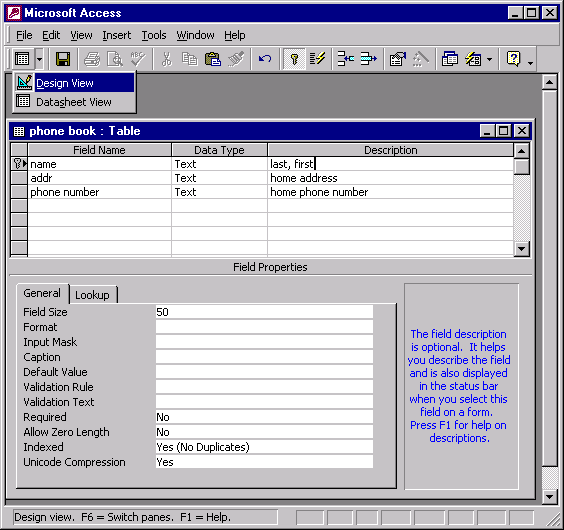Screen dimensions: 564x530
Task: Click the Paste clipboard icon
Action: [213, 59]
